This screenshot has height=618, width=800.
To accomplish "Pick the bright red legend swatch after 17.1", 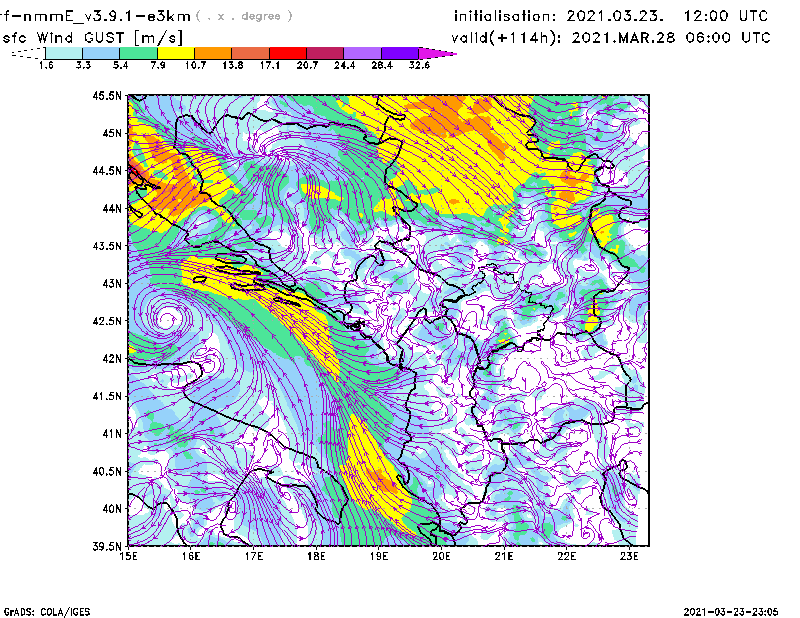I will [x=288, y=53].
